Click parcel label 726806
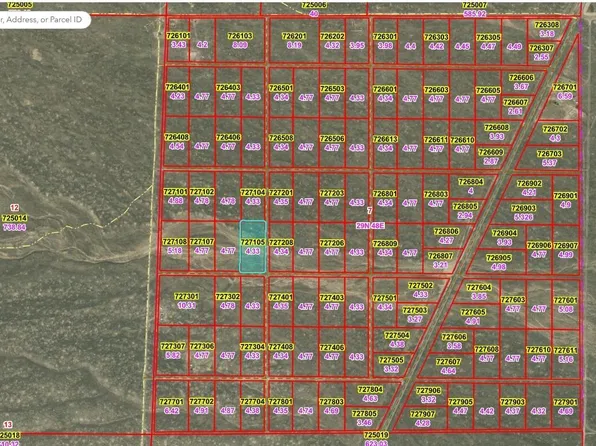The image size is (596, 446). [x=446, y=232]
